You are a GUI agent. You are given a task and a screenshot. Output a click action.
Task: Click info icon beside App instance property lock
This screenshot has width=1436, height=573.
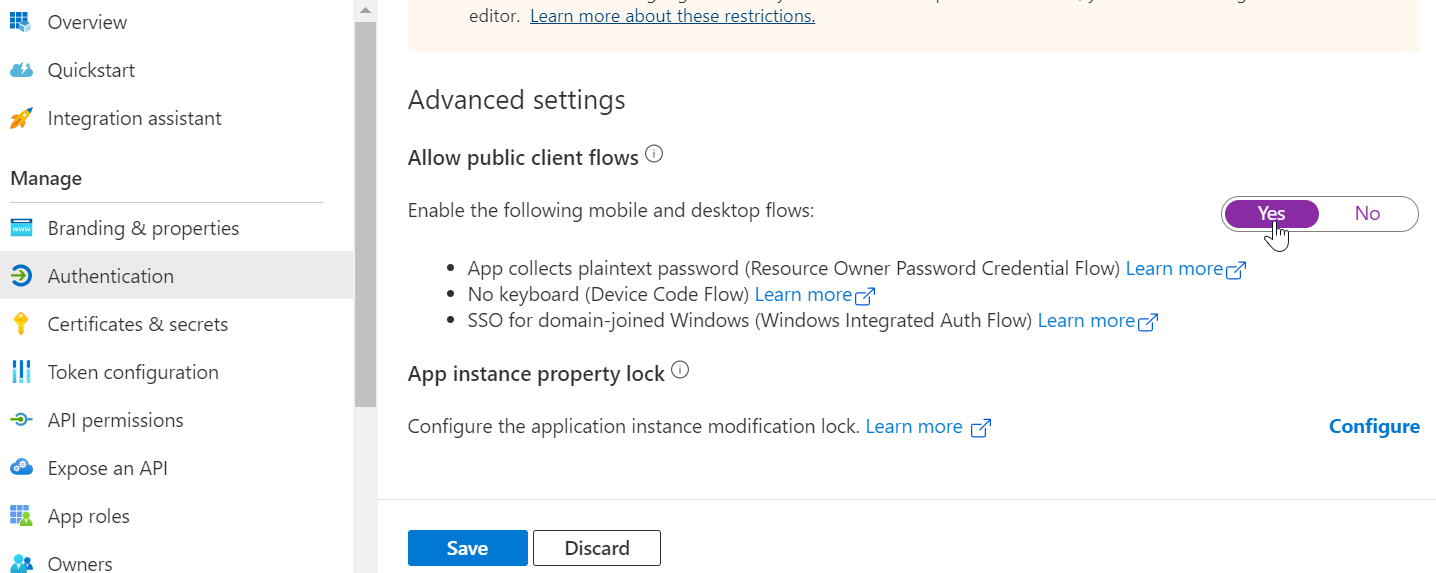[x=680, y=371]
